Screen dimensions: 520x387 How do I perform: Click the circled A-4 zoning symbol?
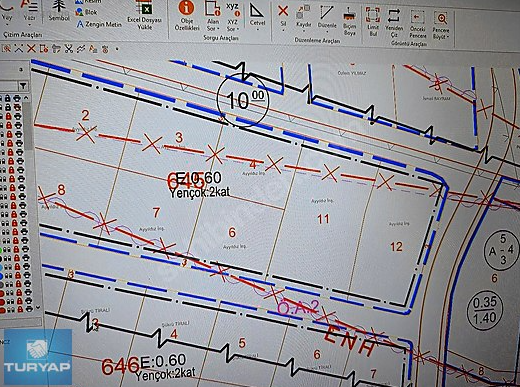coord(502,251)
